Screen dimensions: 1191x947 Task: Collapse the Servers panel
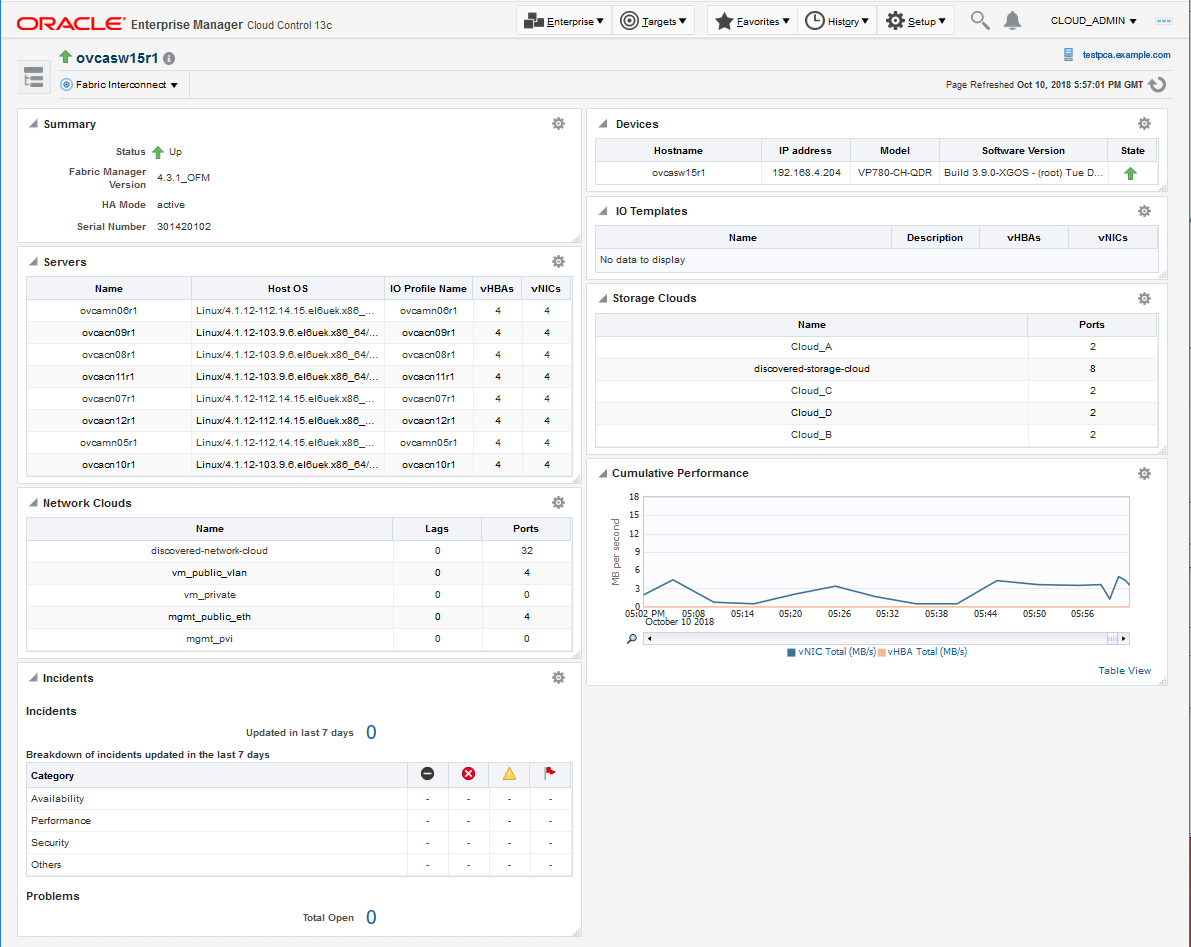point(33,261)
